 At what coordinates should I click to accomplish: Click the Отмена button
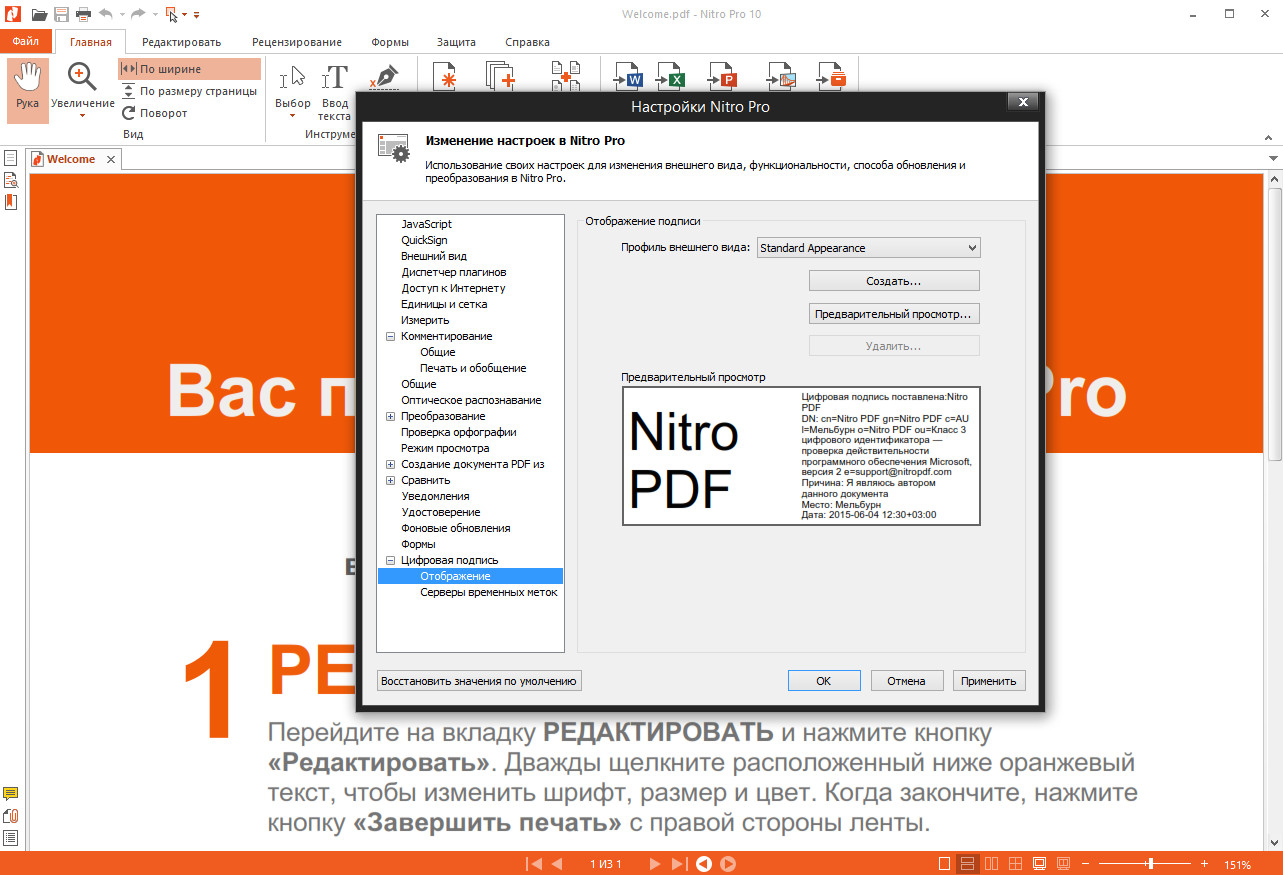tap(907, 681)
